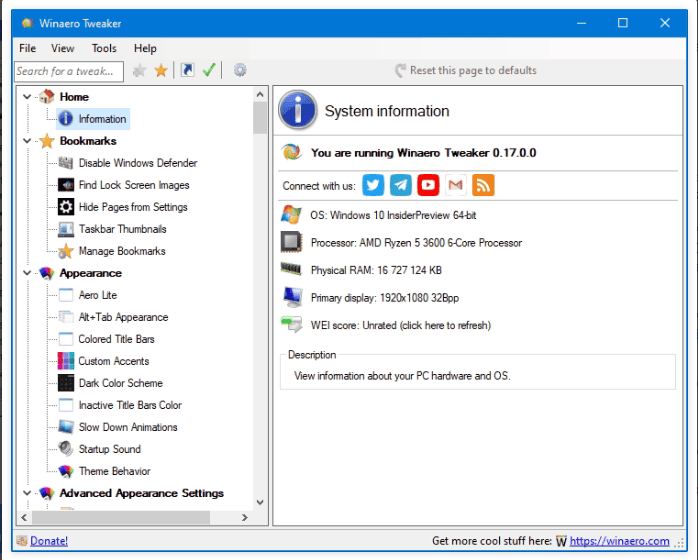Select Inactive Title Bars Color item
698x560 pixels.
pyautogui.click(x=130, y=405)
